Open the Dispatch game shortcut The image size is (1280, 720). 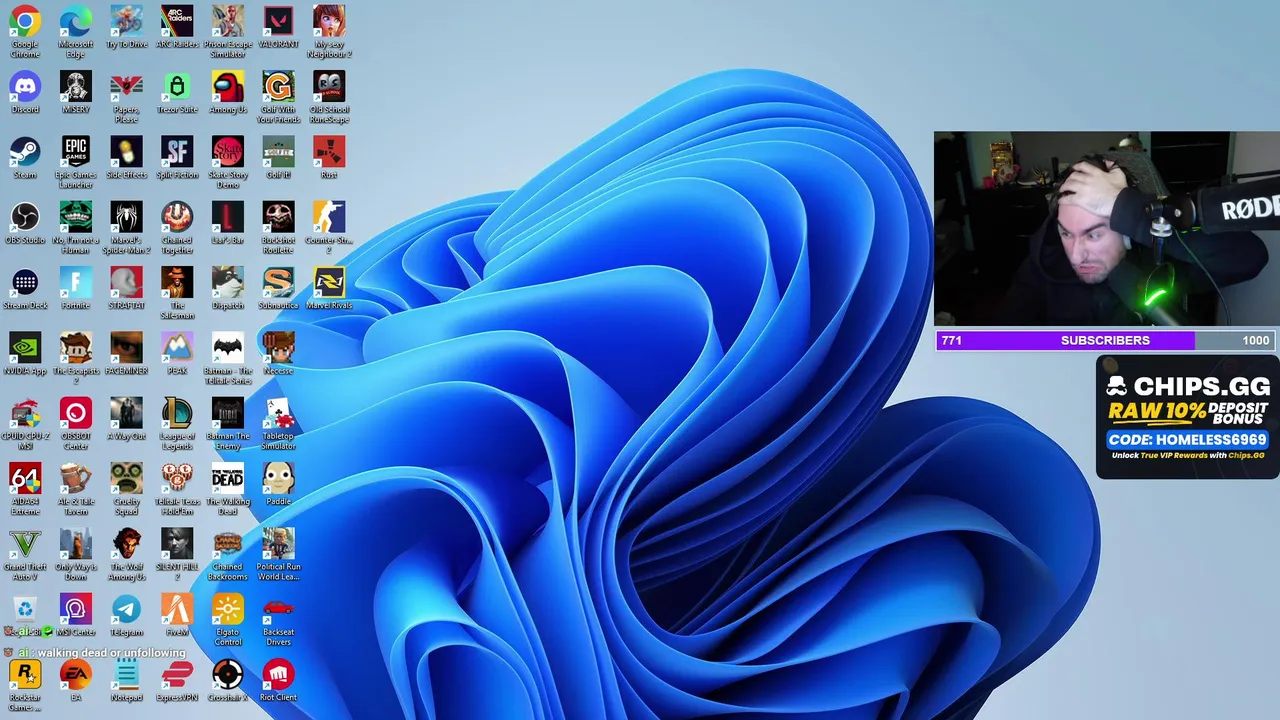tap(228, 283)
